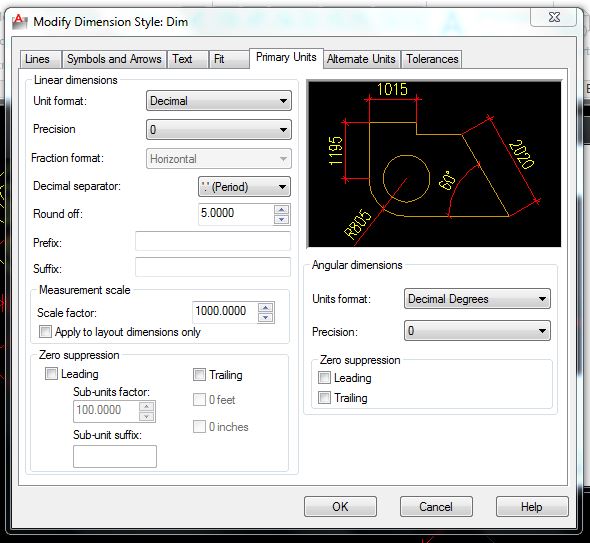Open the angular Units format dropdown
Image resolution: width=590 pixels, height=543 pixels.
pos(477,299)
